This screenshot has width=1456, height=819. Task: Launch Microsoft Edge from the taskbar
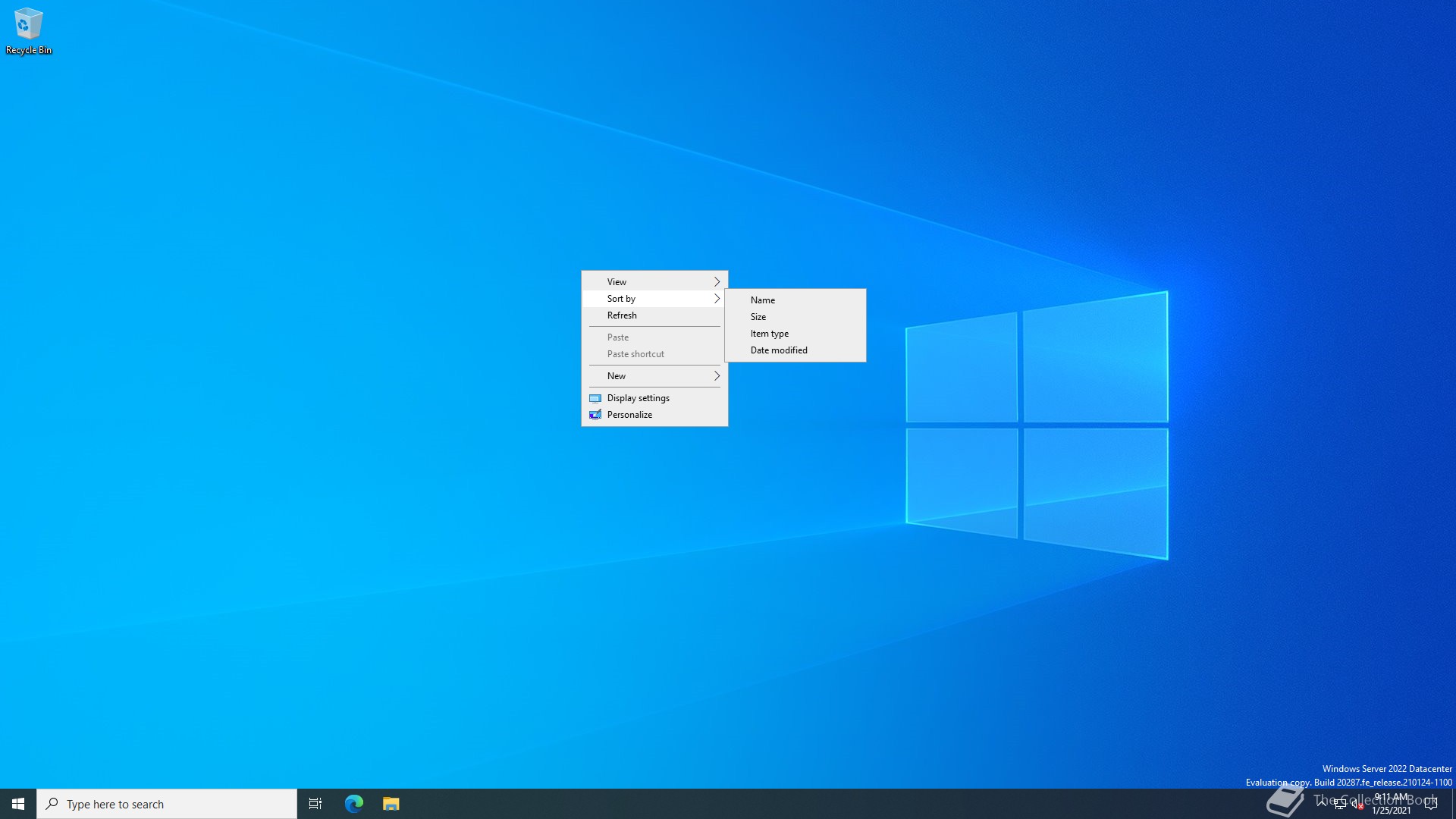[x=354, y=804]
